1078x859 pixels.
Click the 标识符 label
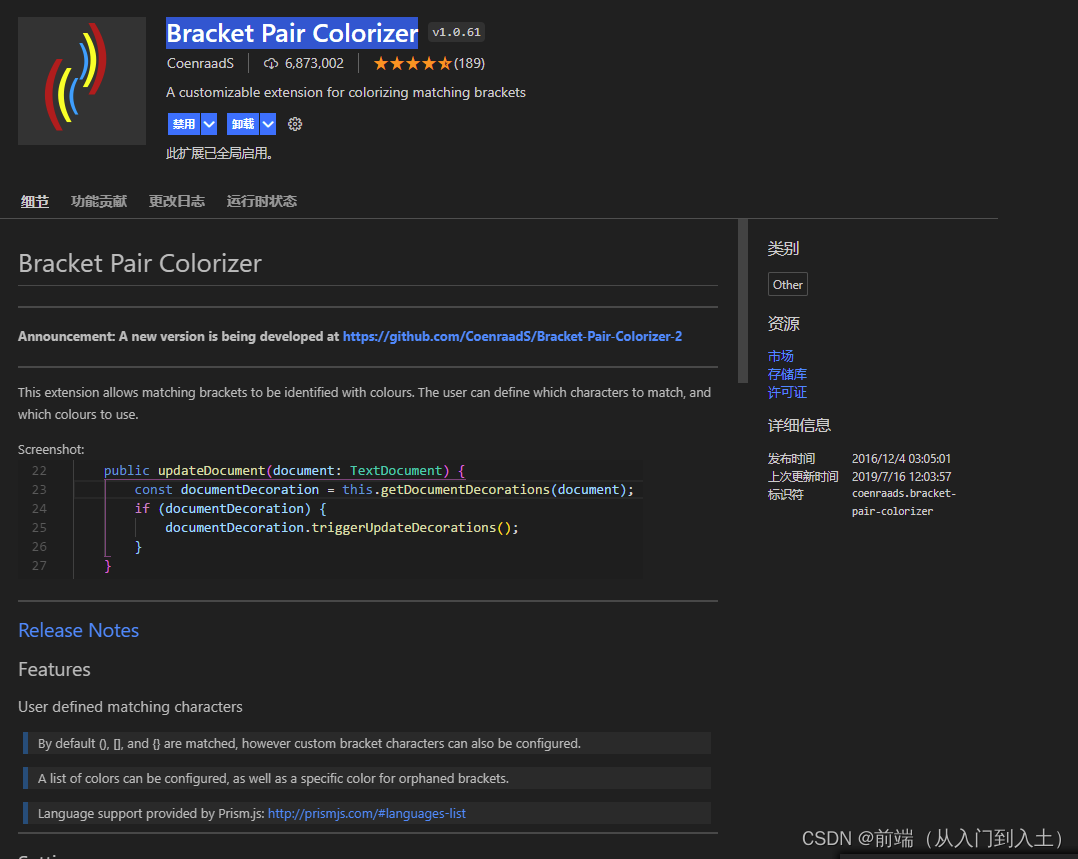coord(785,494)
